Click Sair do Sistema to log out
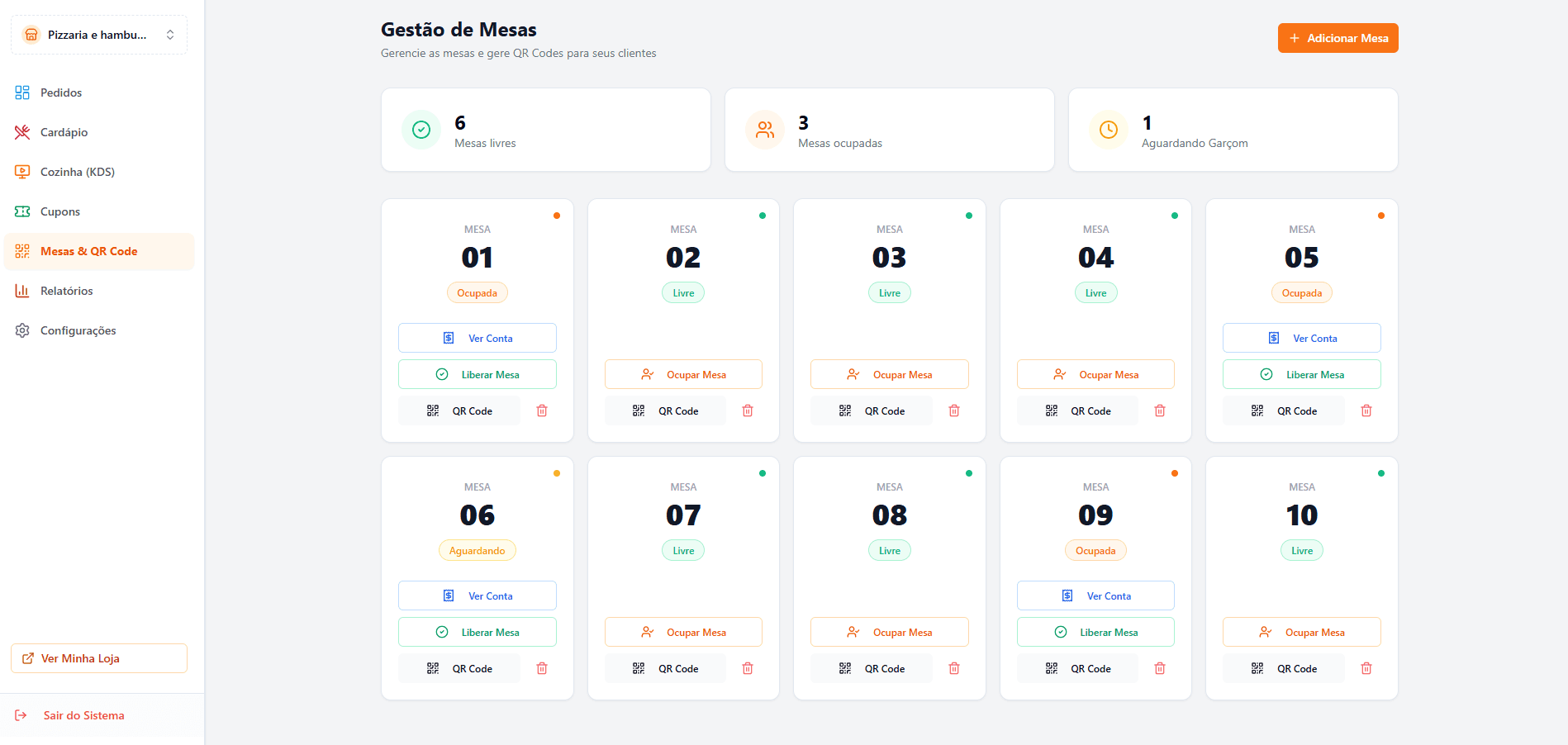 (83, 715)
